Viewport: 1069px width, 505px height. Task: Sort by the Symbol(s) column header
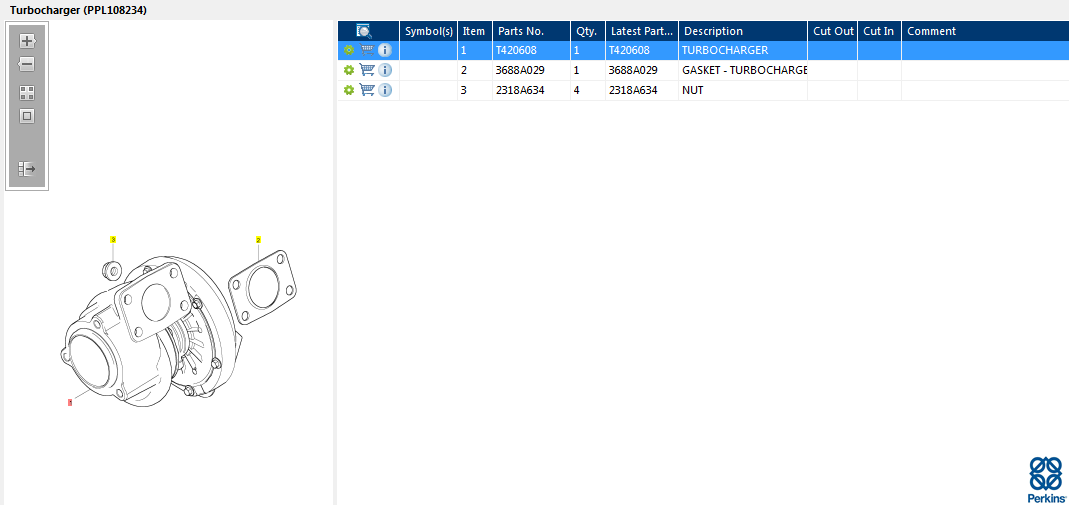coord(429,31)
